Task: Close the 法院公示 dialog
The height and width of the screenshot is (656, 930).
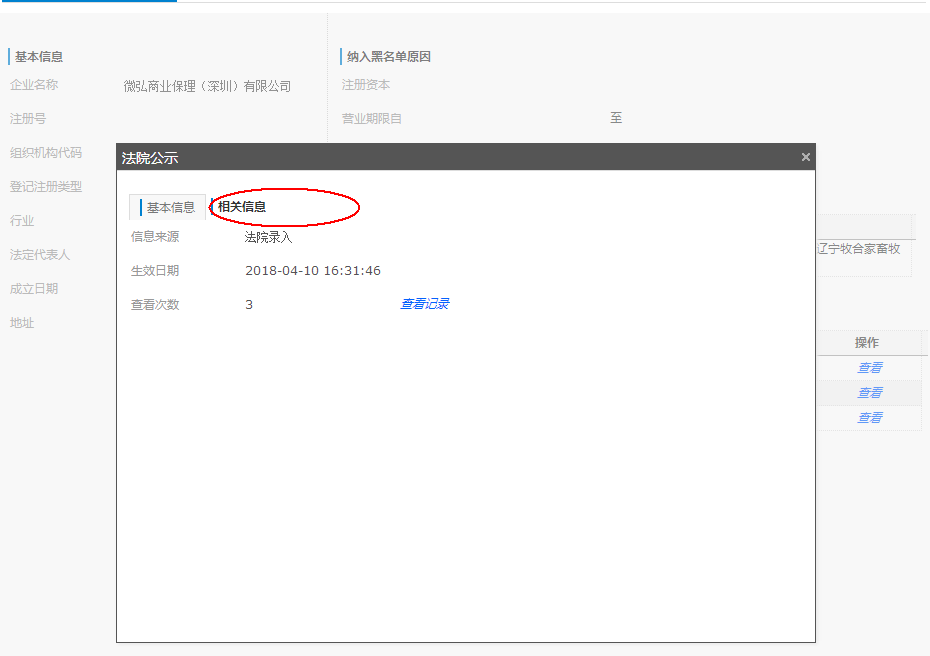Action: [806, 157]
